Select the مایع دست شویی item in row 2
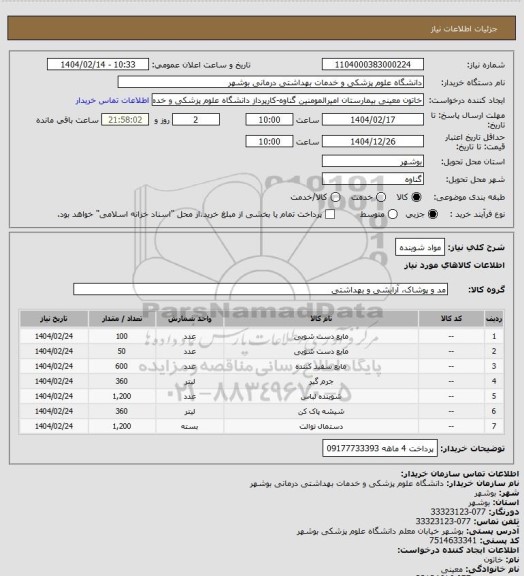The image size is (524, 576). [321, 351]
